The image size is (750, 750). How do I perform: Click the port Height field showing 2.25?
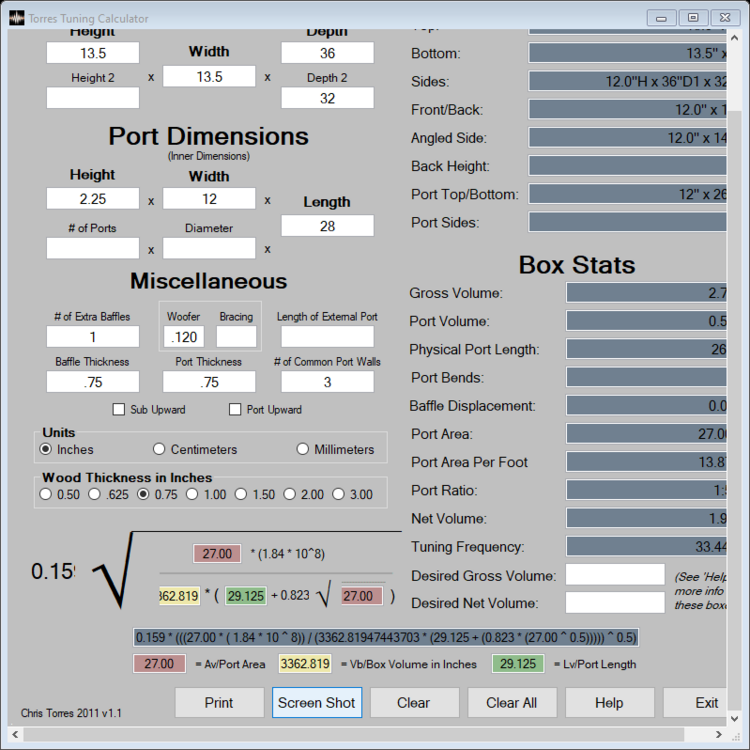[93, 199]
